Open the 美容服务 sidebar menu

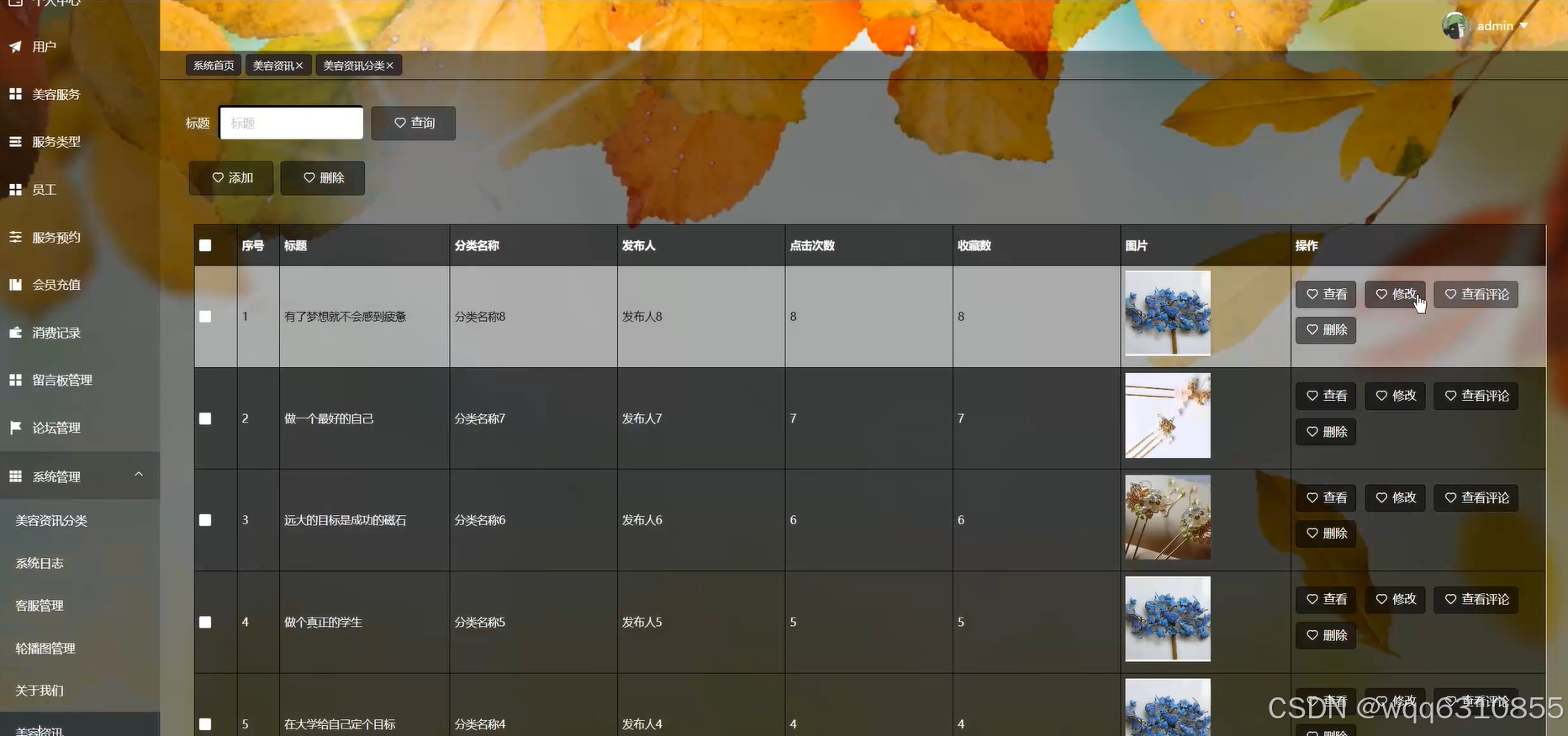(x=80, y=94)
